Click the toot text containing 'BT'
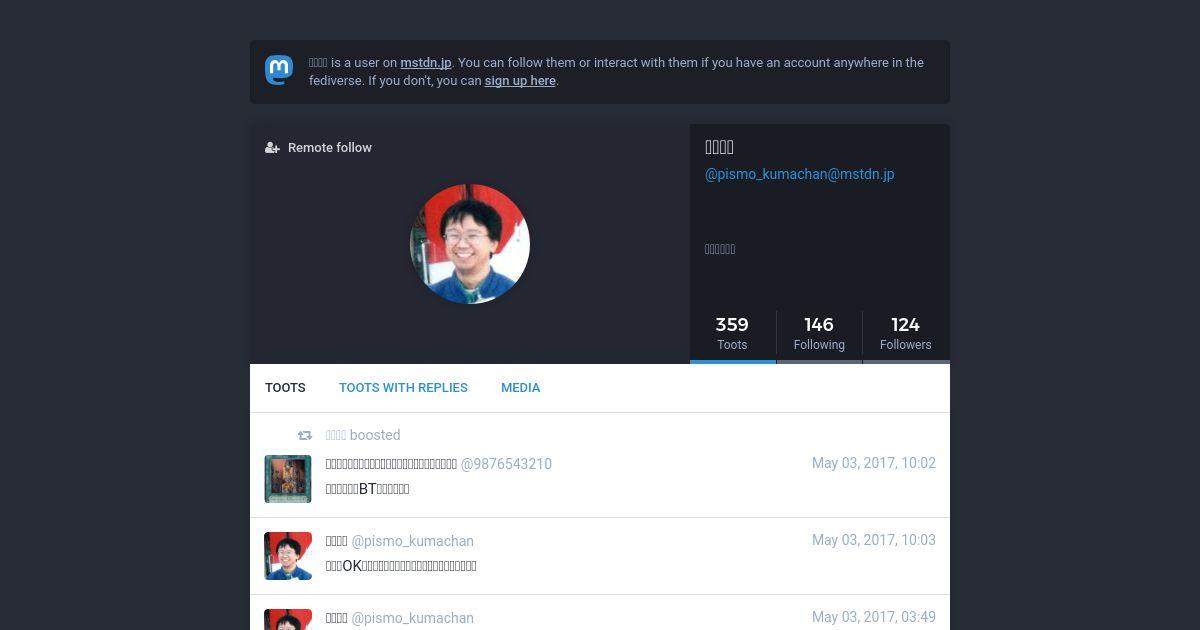The height and width of the screenshot is (630, 1200). click(368, 489)
